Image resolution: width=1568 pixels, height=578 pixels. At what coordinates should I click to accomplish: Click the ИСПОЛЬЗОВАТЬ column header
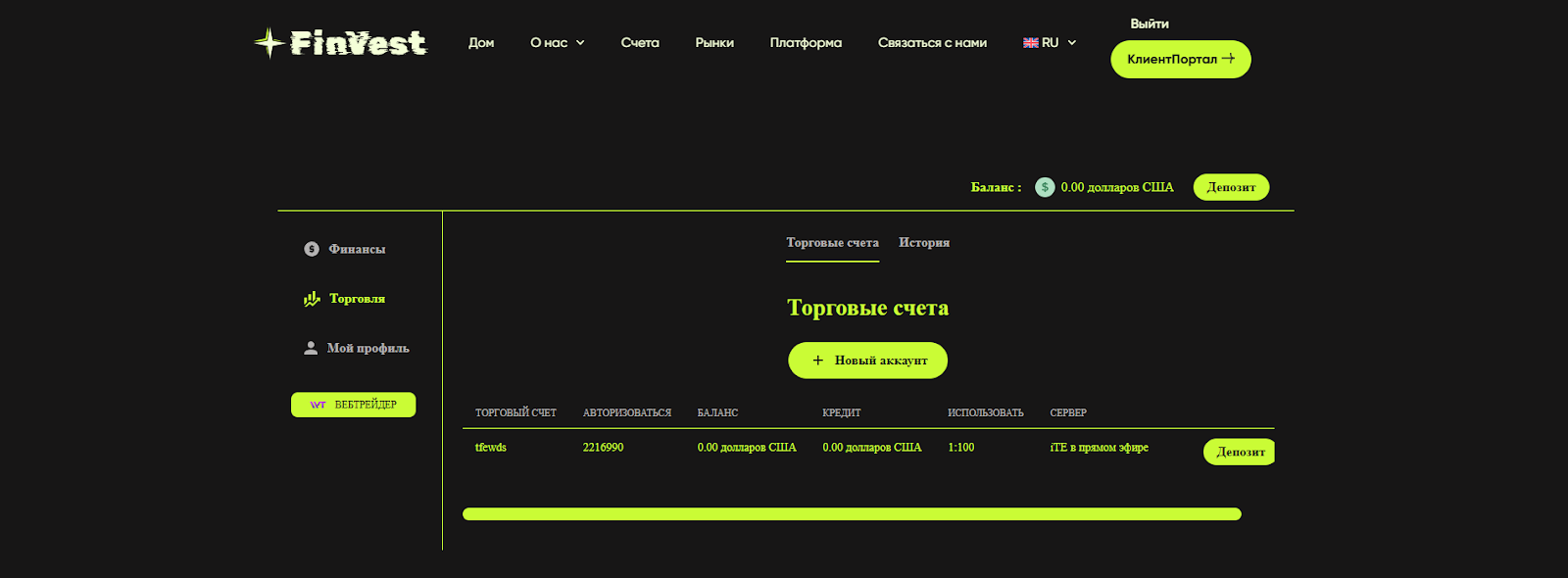985,412
